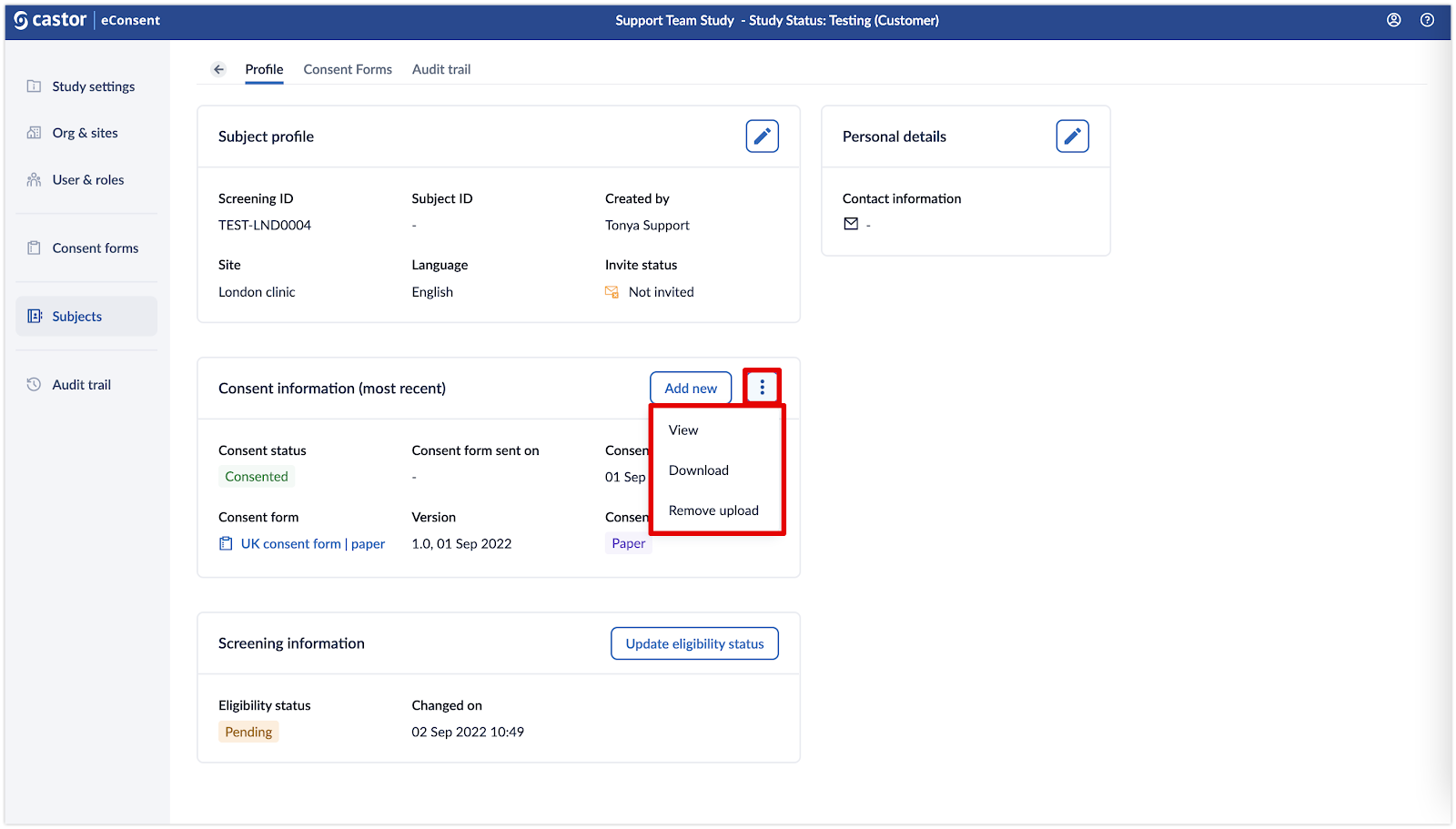Switch to the Profile tab

pos(264,69)
